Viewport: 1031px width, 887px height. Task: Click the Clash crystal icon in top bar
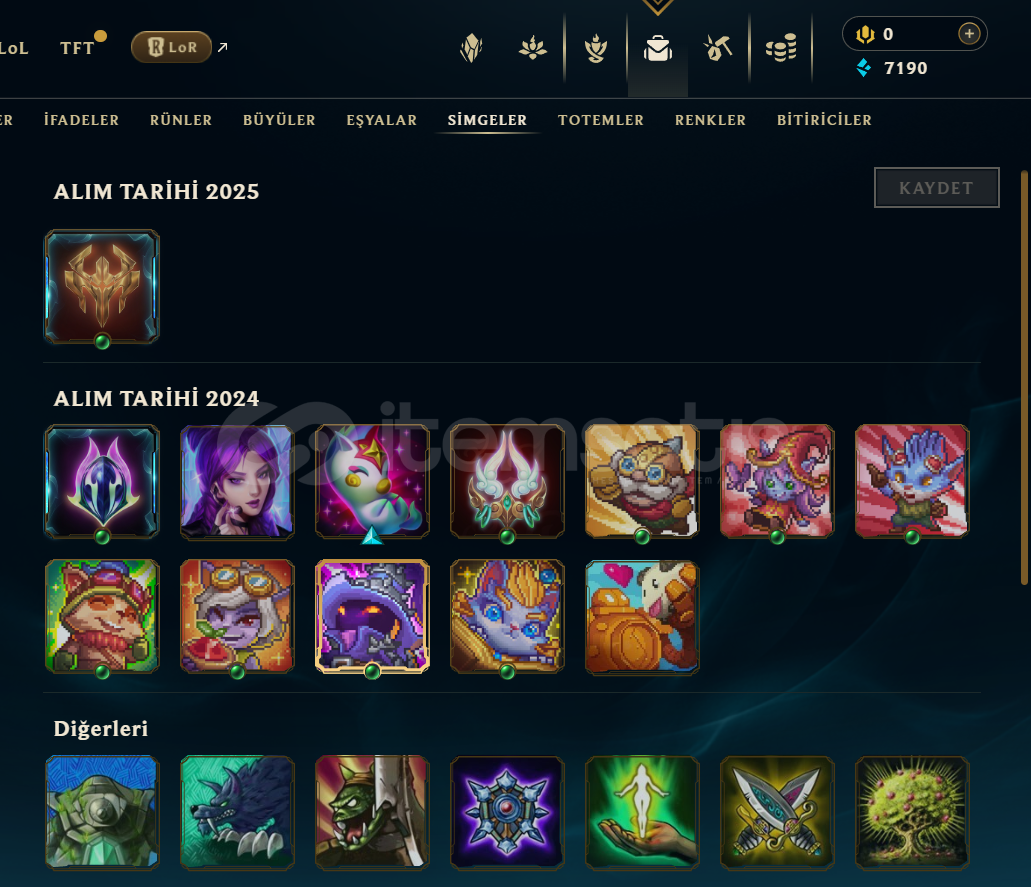tap(471, 48)
